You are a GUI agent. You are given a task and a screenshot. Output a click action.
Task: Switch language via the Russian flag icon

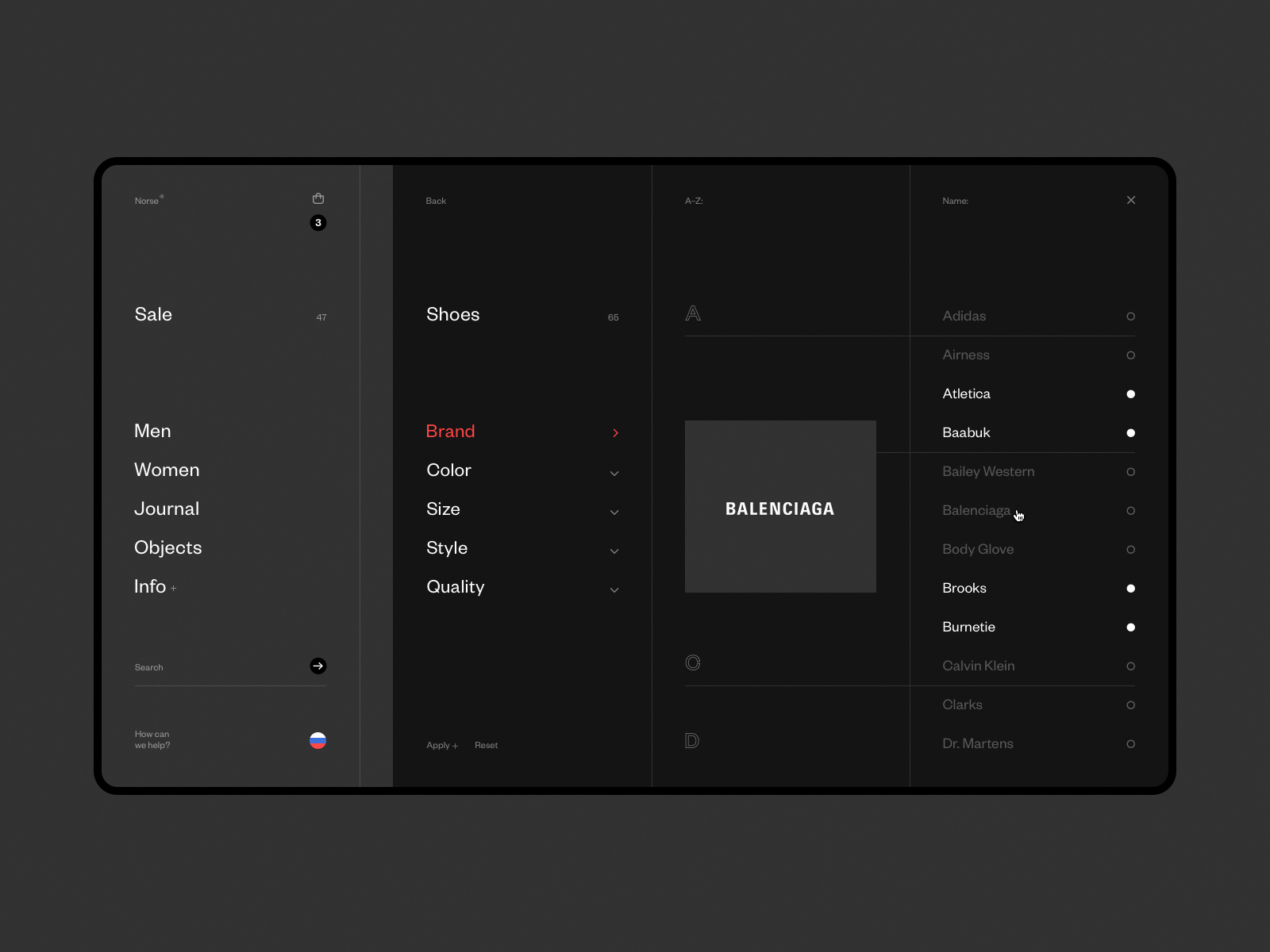pos(318,740)
